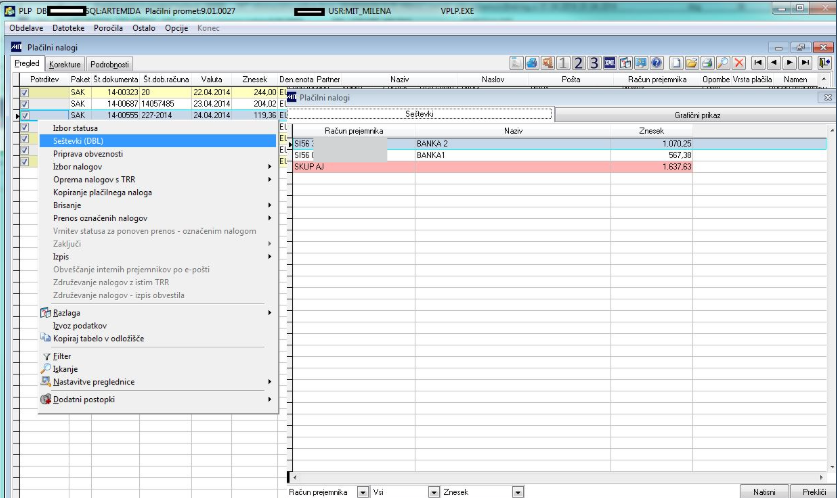Open Opcije in the menu bar
The image size is (837, 498).
pyautogui.click(x=176, y=28)
